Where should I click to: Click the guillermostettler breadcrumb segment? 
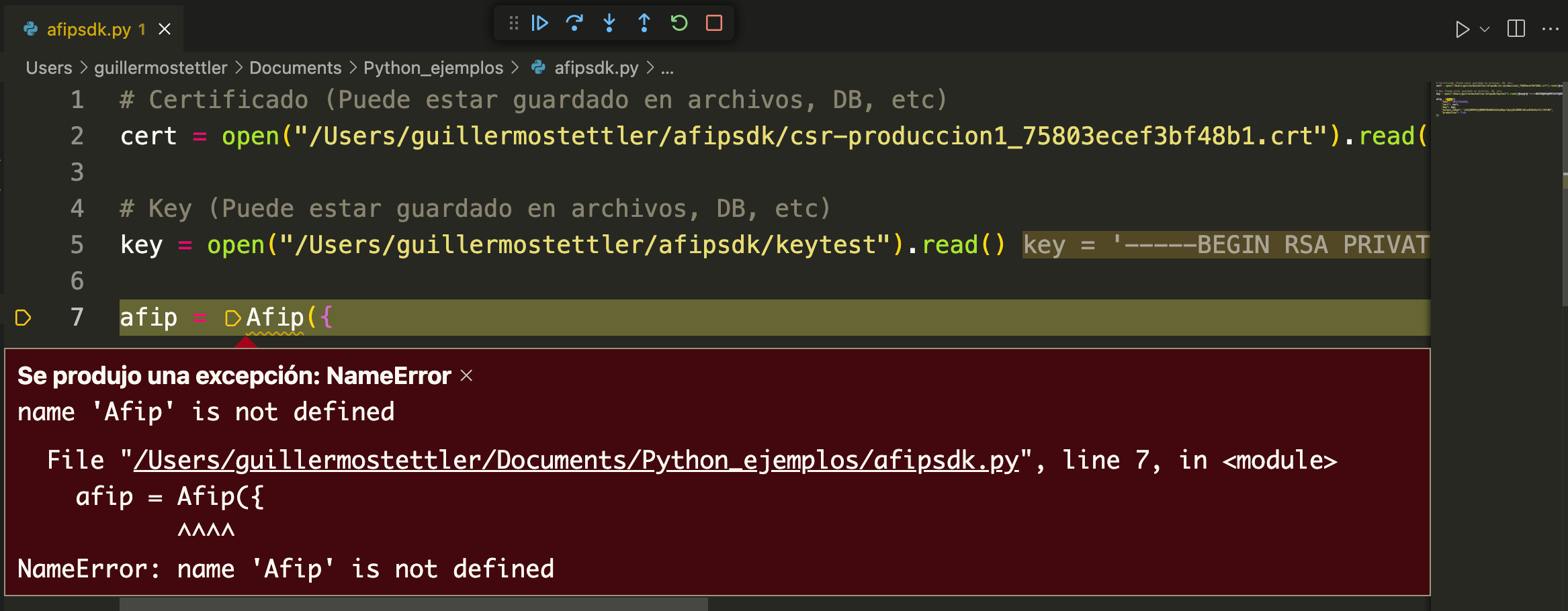pyautogui.click(x=161, y=68)
